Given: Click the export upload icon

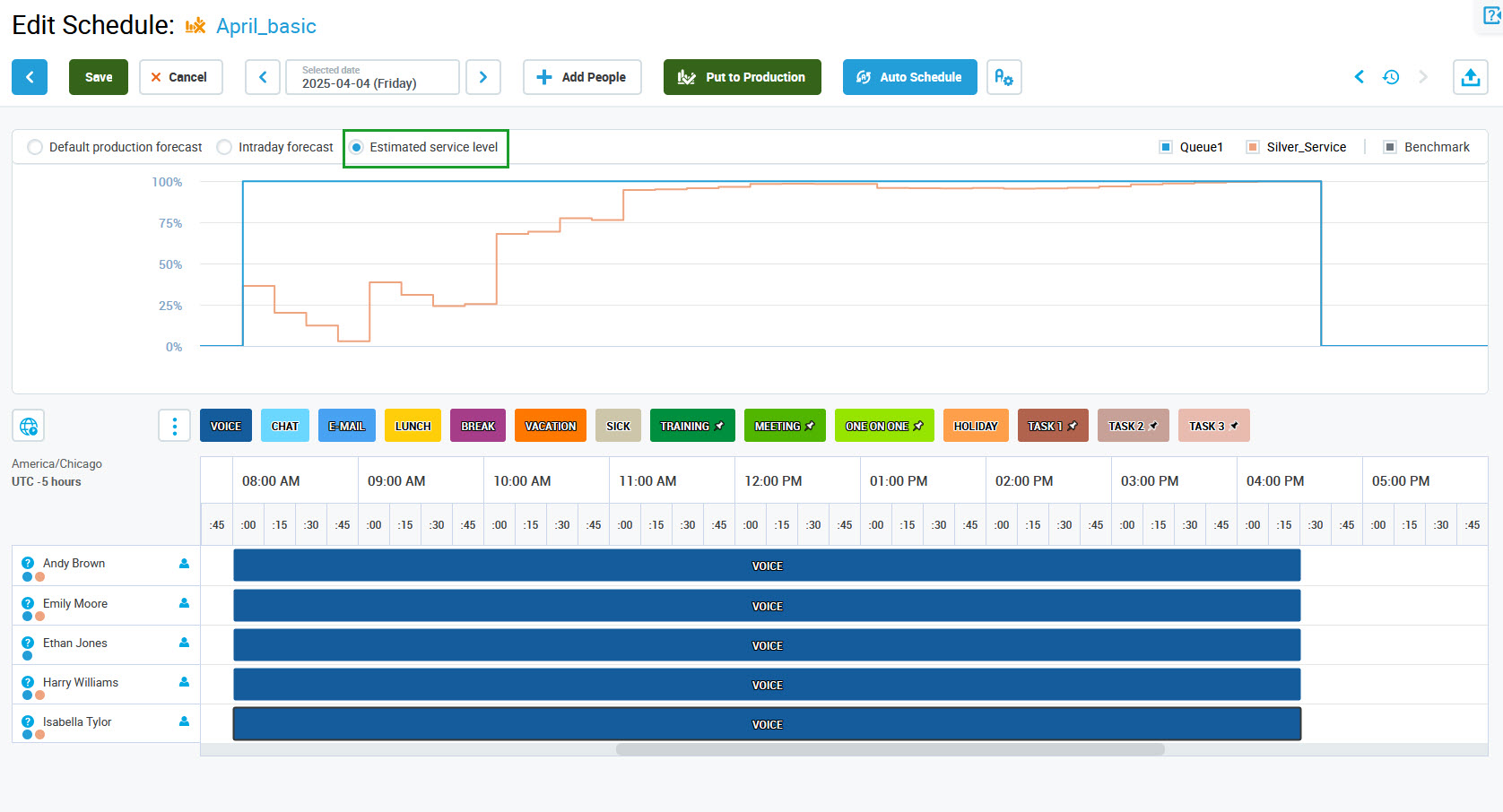Looking at the screenshot, I should [x=1470, y=77].
